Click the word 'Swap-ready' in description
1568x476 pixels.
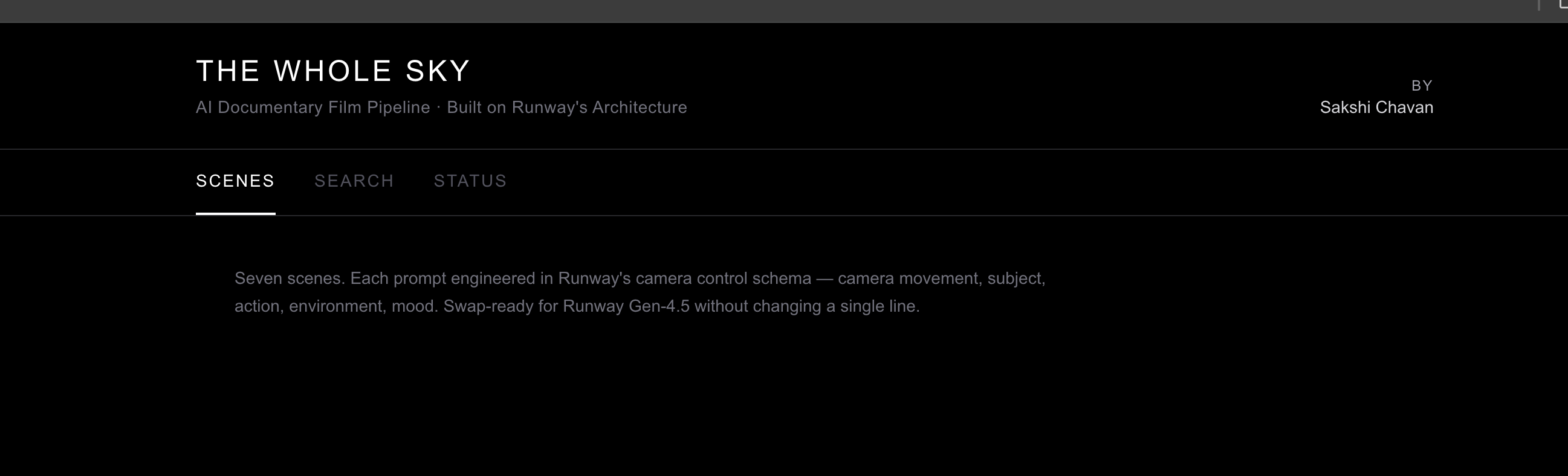click(x=488, y=306)
